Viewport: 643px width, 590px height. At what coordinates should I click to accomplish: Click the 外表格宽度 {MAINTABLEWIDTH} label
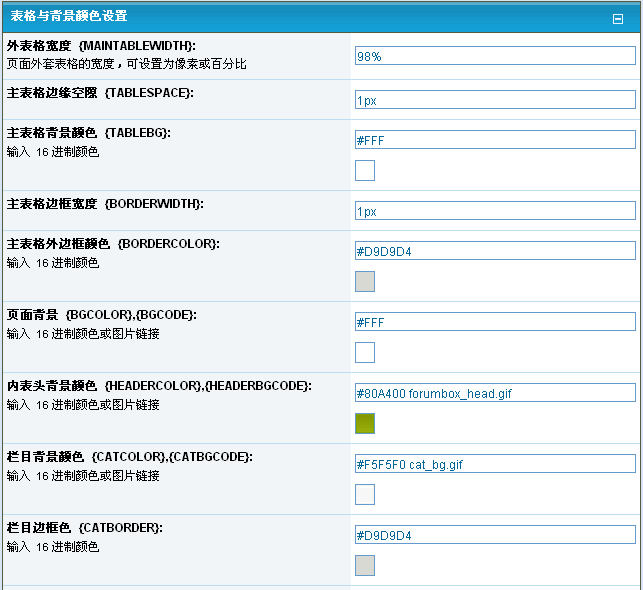(101, 46)
